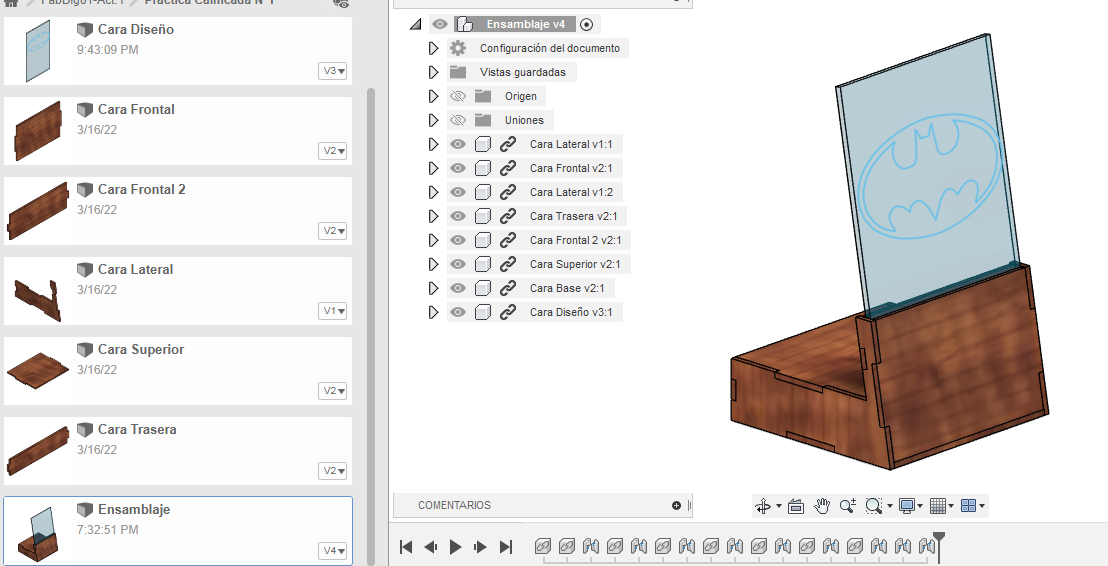This screenshot has width=1108, height=566.
Task: Select the Zoom magnifier tool
Action: coord(847,506)
